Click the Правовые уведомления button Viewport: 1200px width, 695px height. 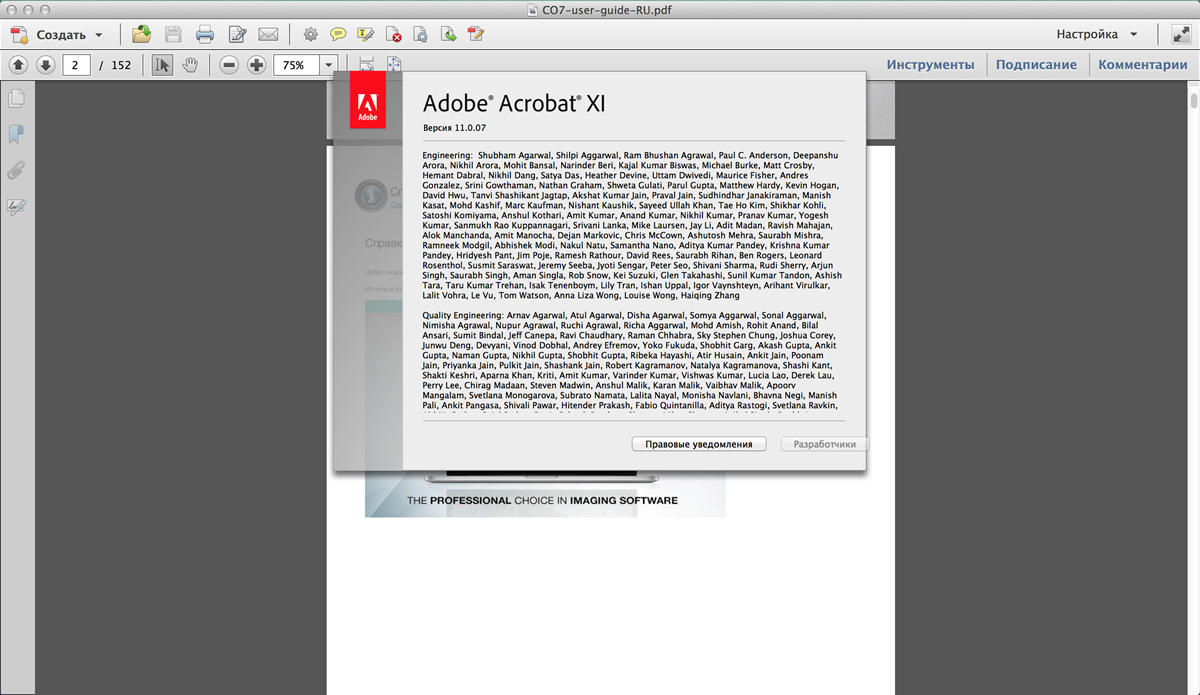(698, 444)
